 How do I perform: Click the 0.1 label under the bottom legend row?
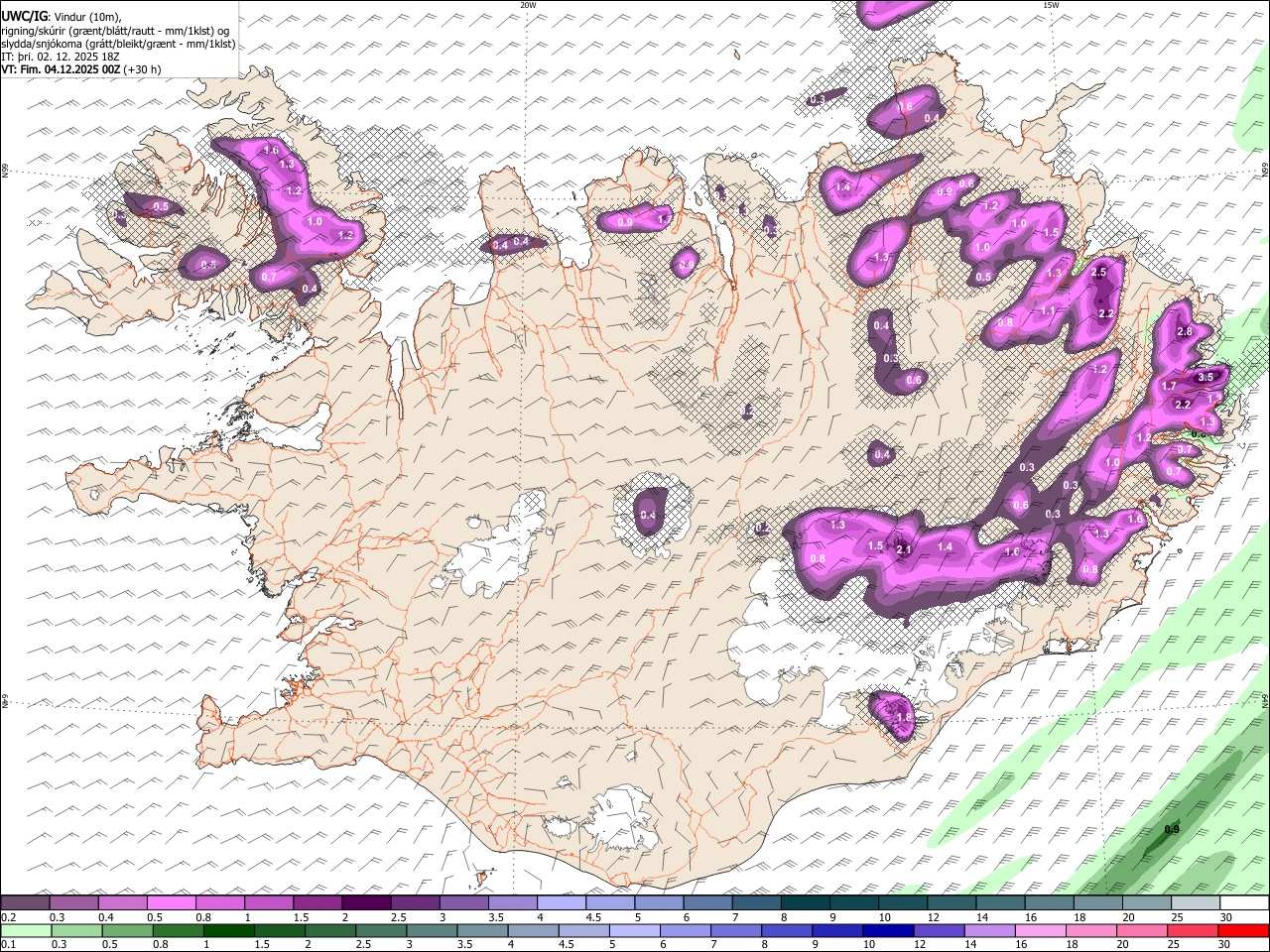[x=8, y=945]
